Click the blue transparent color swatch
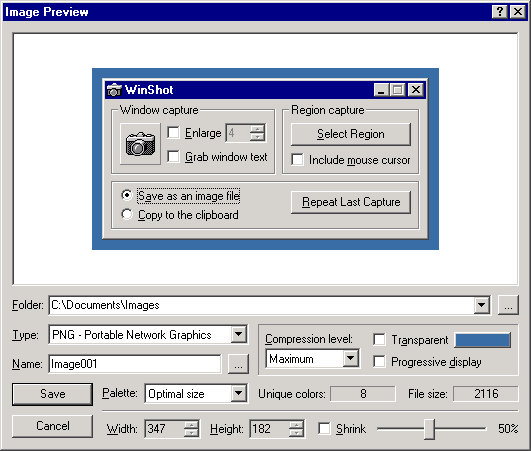The height and width of the screenshot is (451, 531). pyautogui.click(x=483, y=340)
